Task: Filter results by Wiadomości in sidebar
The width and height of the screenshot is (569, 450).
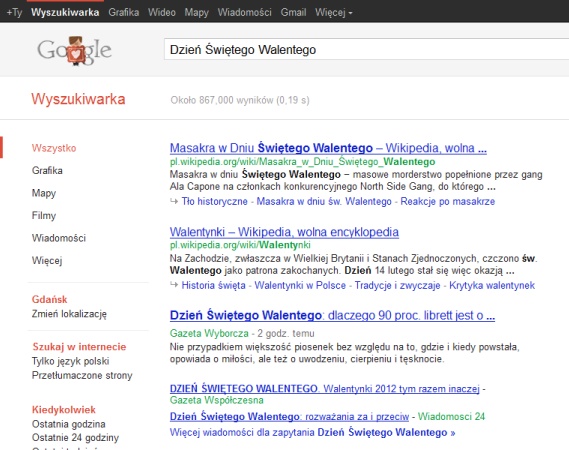Action: [59, 238]
